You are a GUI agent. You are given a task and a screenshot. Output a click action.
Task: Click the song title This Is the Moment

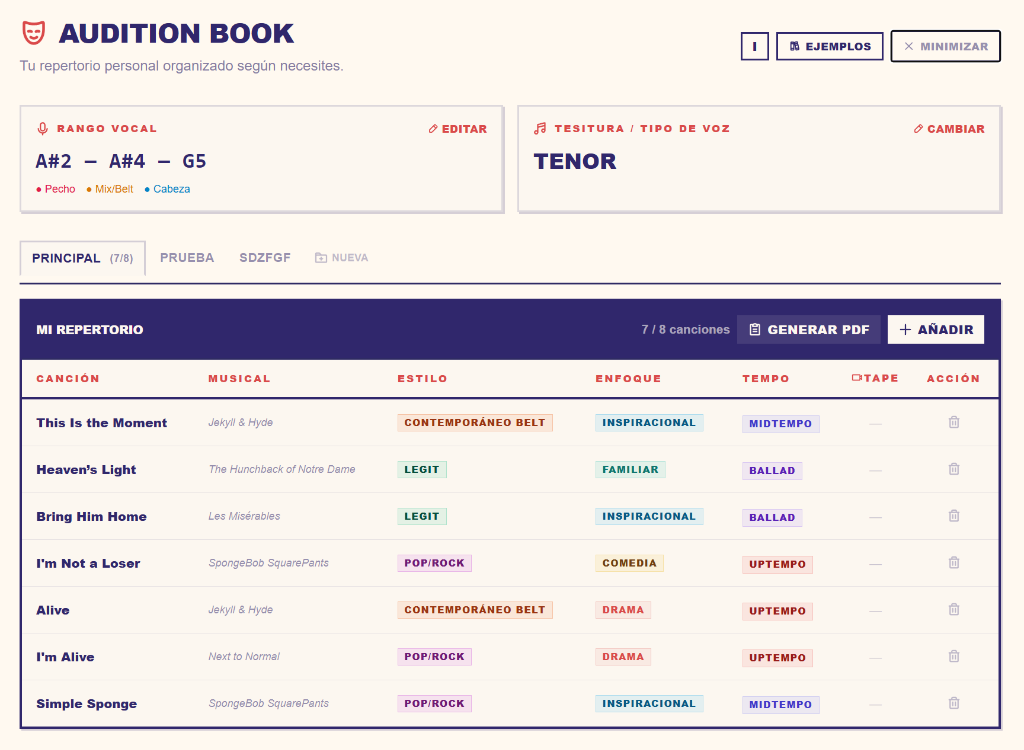coord(102,423)
